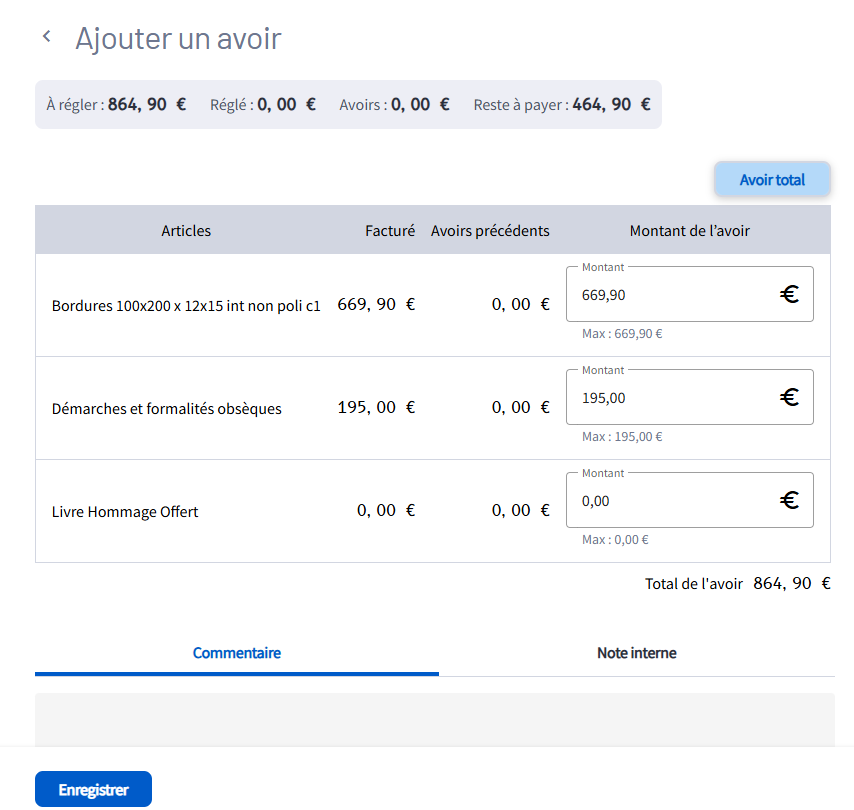Click the À régler amount in summary
The width and height of the screenshot is (854, 810).
146,104
